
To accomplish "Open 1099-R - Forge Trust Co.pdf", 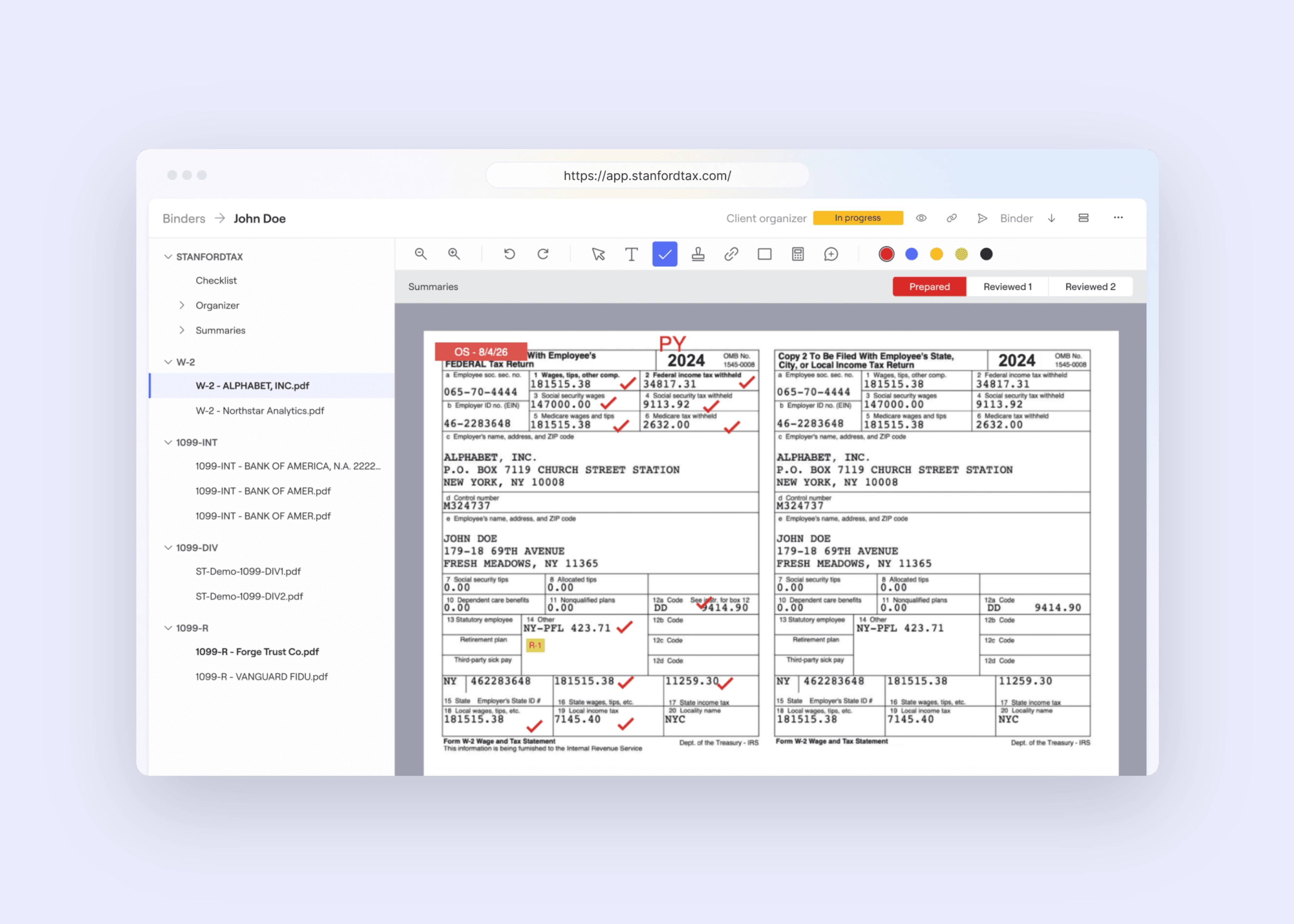I will [257, 652].
